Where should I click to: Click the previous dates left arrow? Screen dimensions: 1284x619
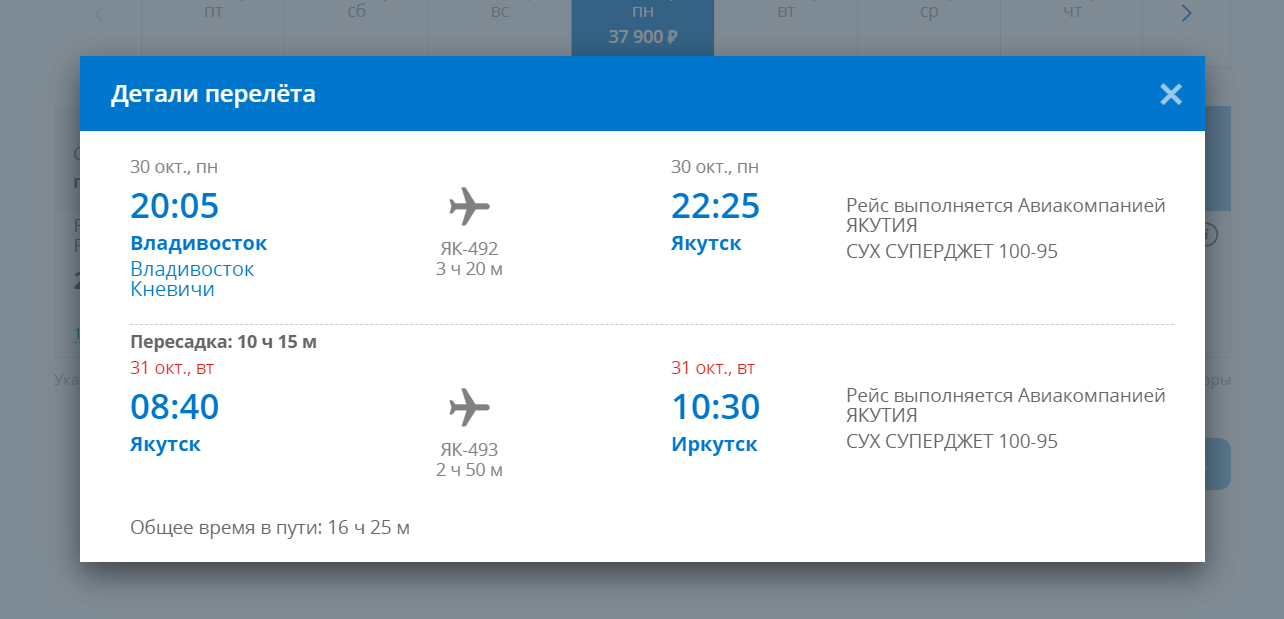click(99, 14)
